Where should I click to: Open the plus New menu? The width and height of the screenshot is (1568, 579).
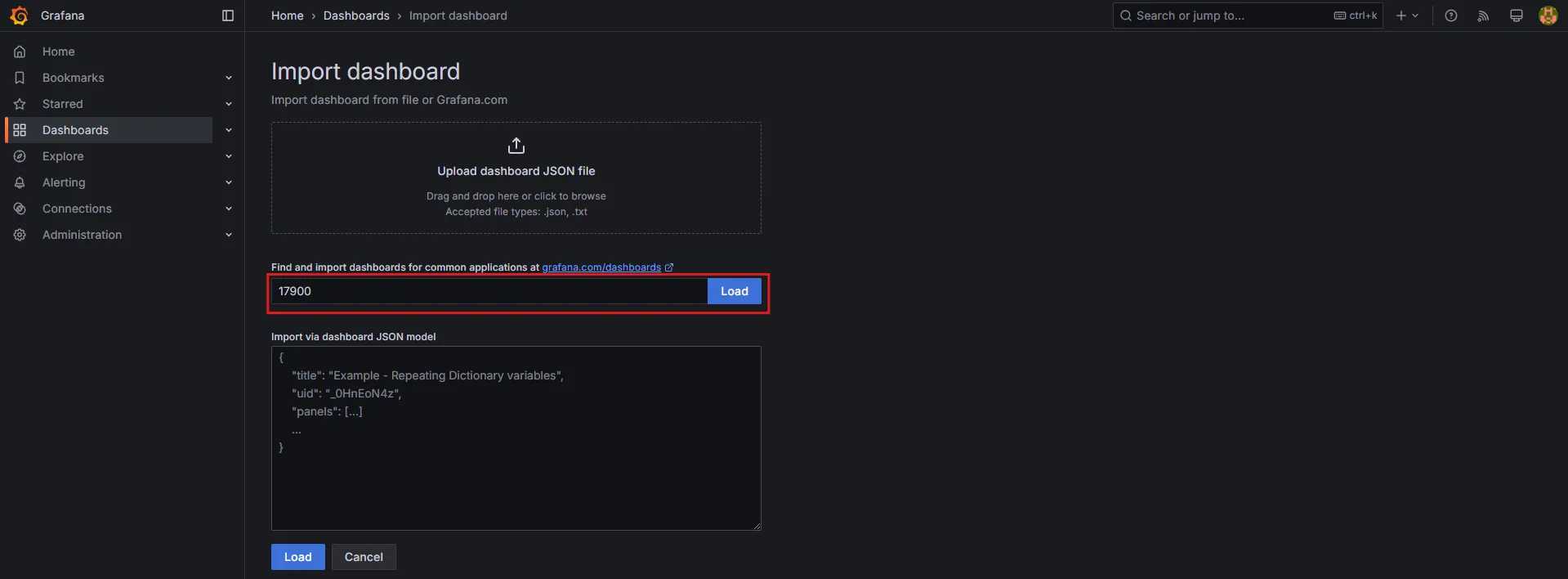click(1407, 16)
